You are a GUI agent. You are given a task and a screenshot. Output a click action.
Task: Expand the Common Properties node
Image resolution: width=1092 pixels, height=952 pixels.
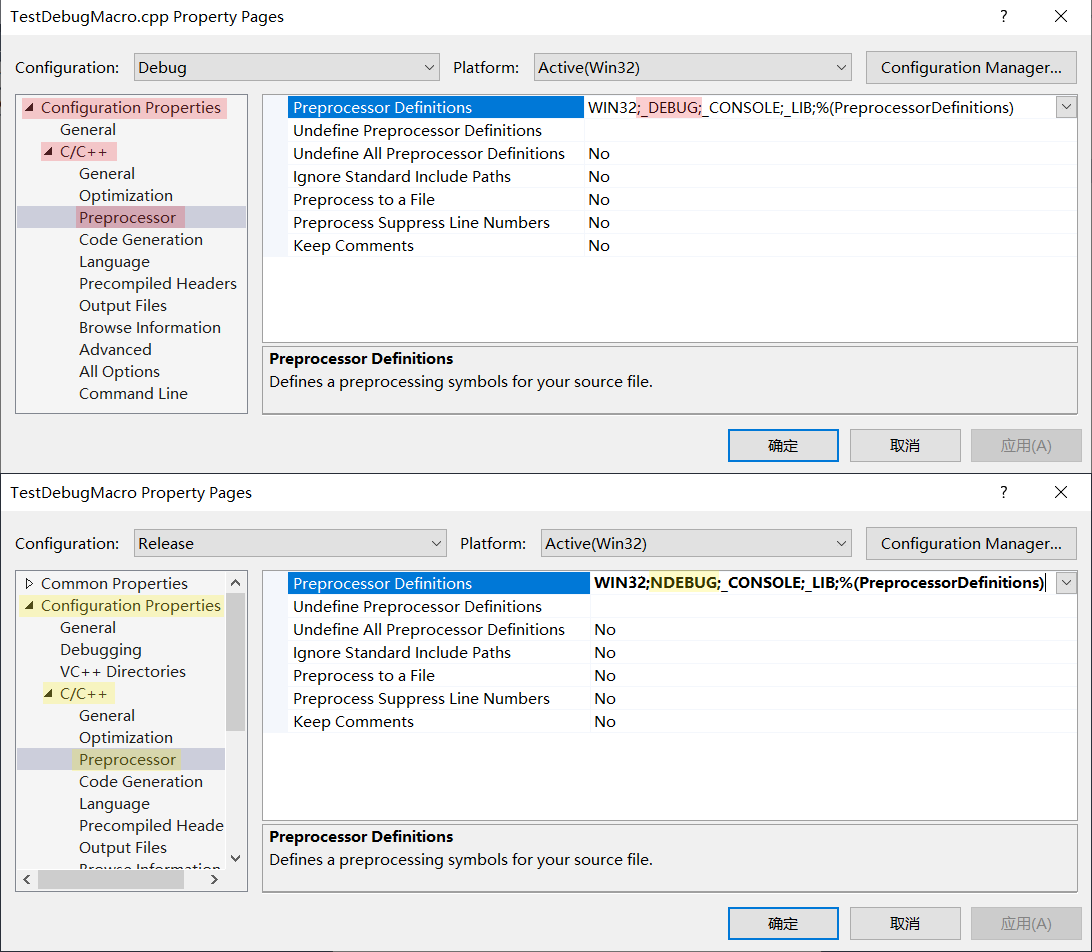(27, 583)
